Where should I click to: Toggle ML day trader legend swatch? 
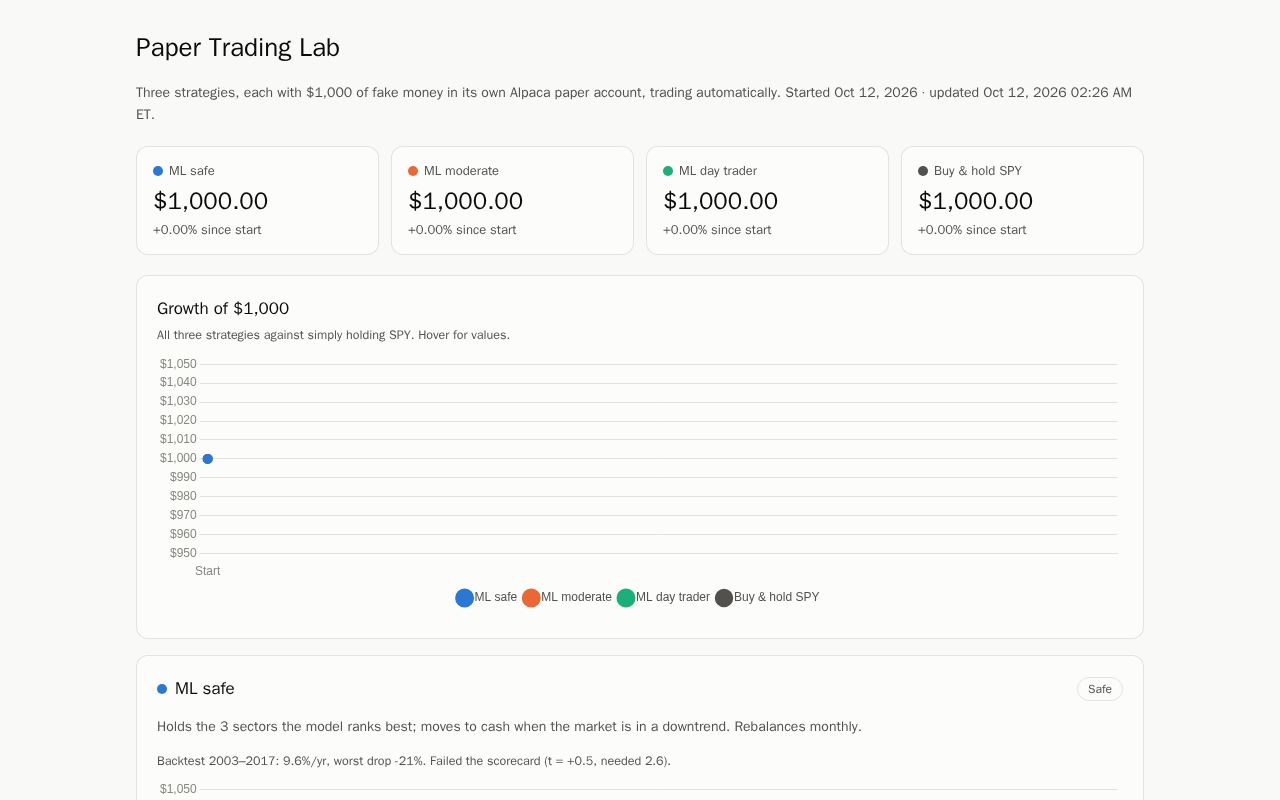(626, 598)
